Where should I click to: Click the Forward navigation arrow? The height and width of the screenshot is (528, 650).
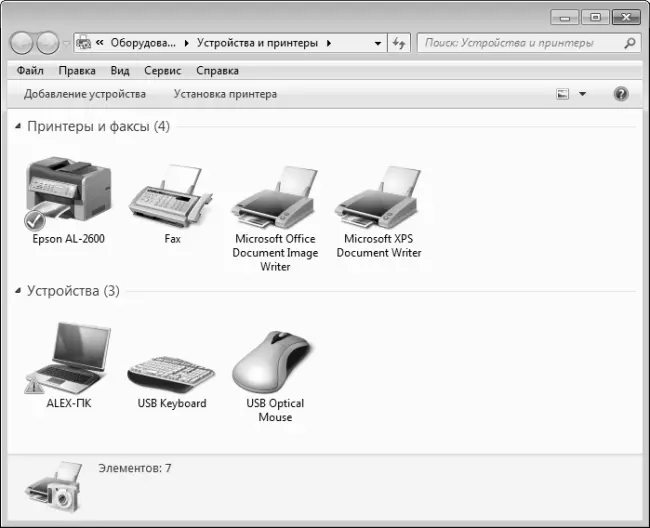pos(48,43)
